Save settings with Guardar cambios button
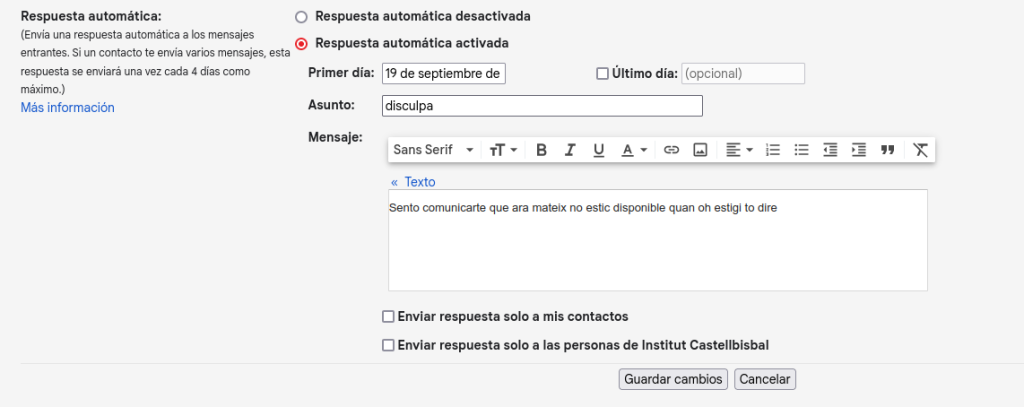The image size is (1024, 407). point(673,379)
